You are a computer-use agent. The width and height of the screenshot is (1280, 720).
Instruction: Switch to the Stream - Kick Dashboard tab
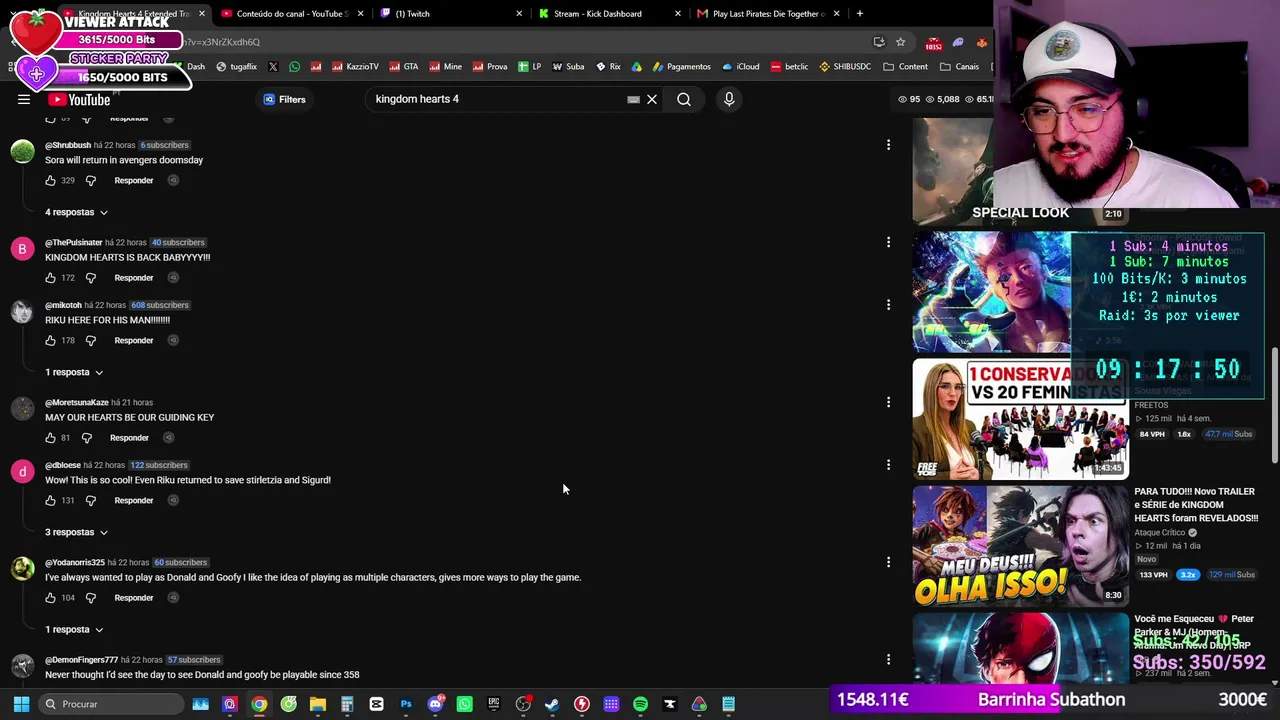(x=598, y=14)
